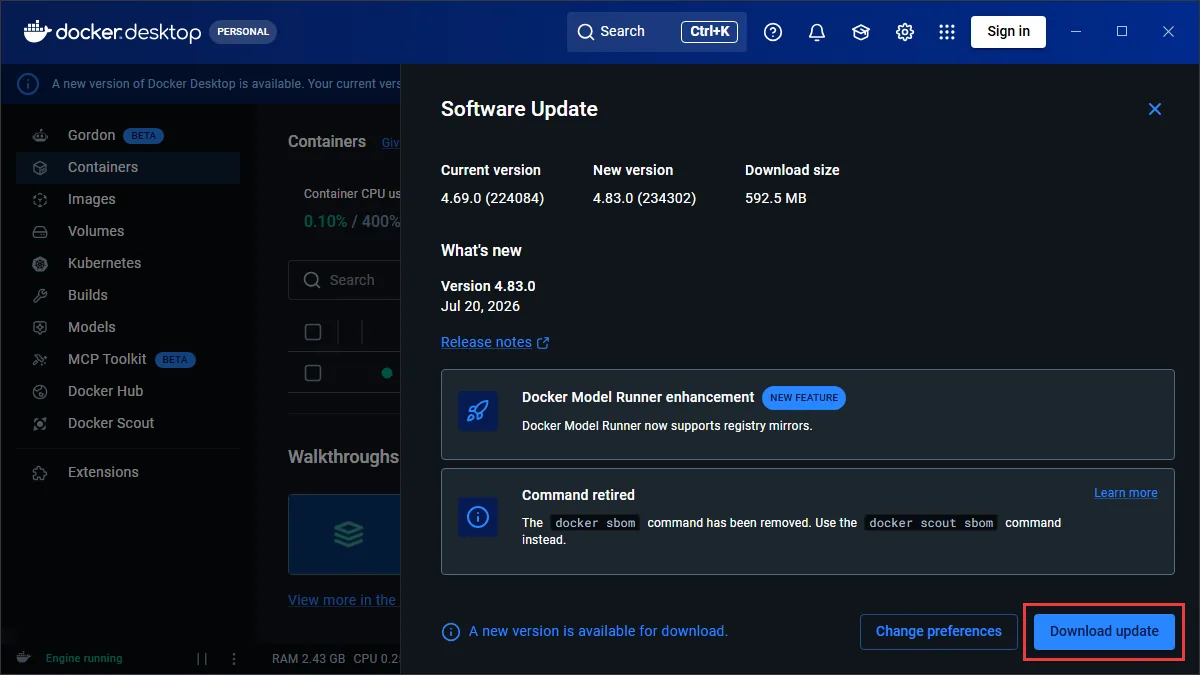Close the Software Update panel
Viewport: 1200px width, 675px height.
(x=1155, y=109)
